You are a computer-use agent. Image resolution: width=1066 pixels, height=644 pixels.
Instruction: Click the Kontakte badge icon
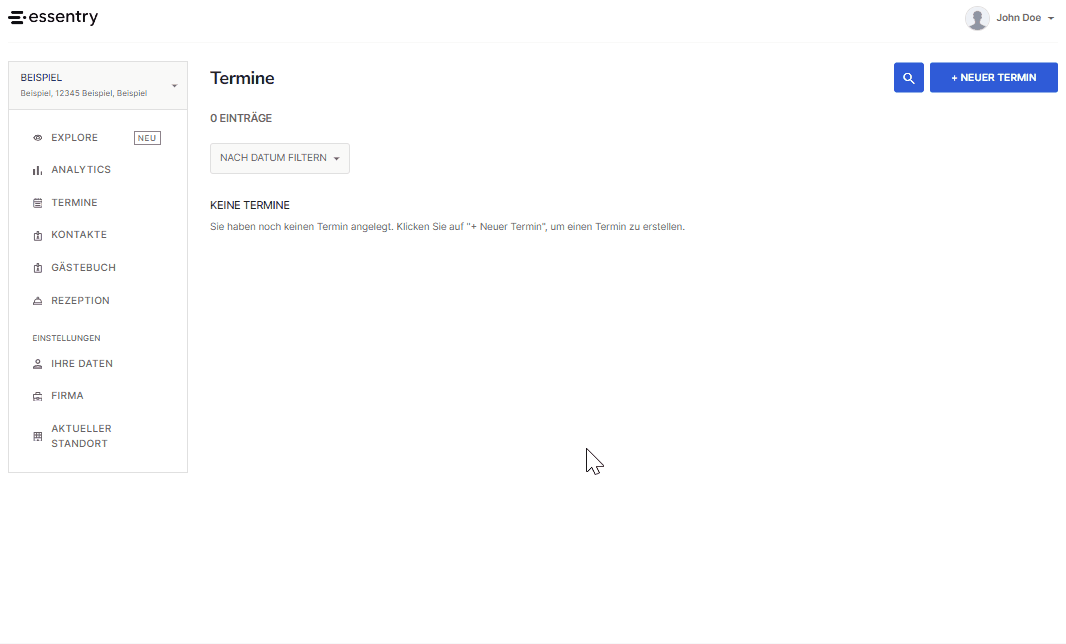click(x=37, y=235)
